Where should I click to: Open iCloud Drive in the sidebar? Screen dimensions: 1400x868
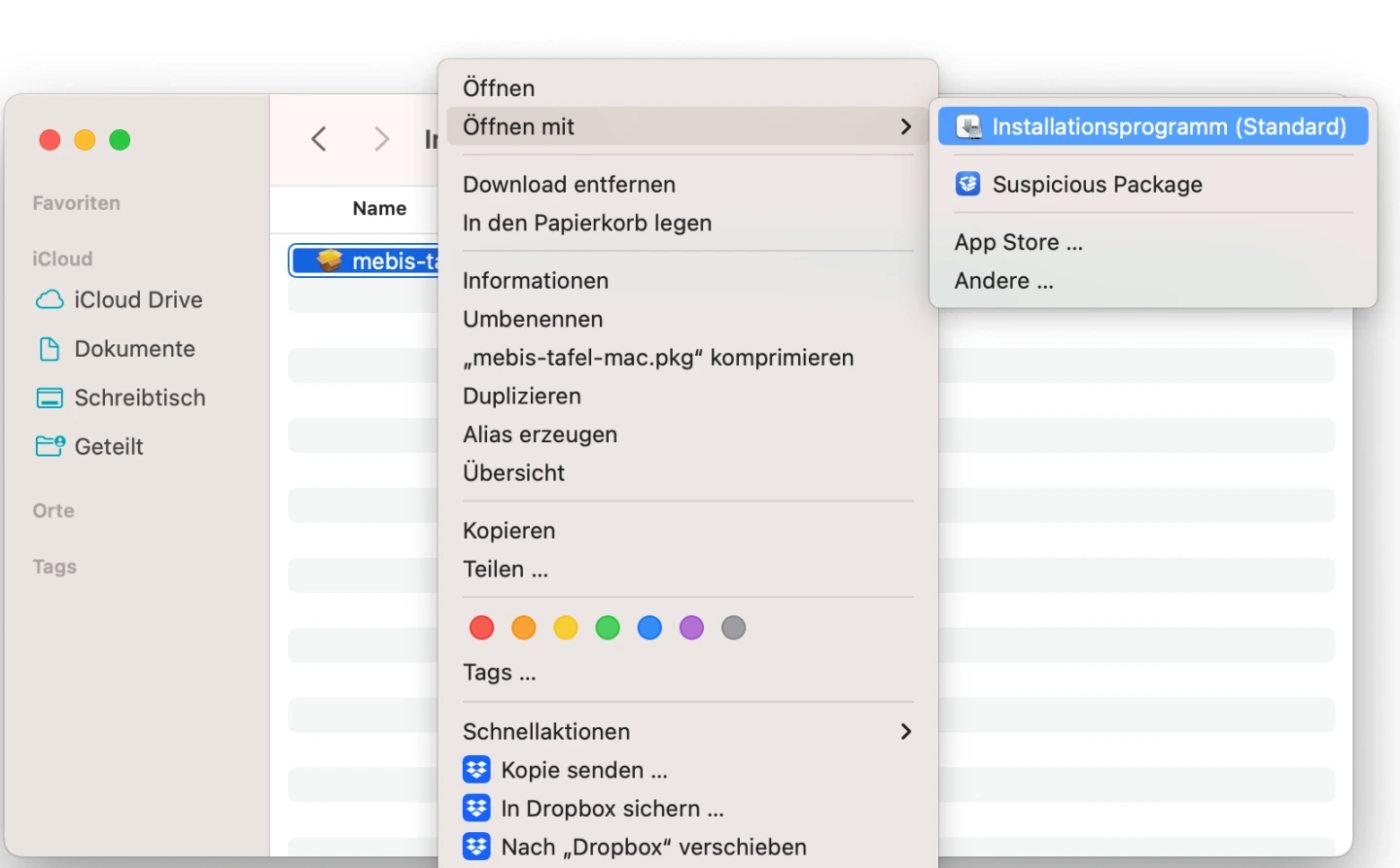click(x=137, y=300)
